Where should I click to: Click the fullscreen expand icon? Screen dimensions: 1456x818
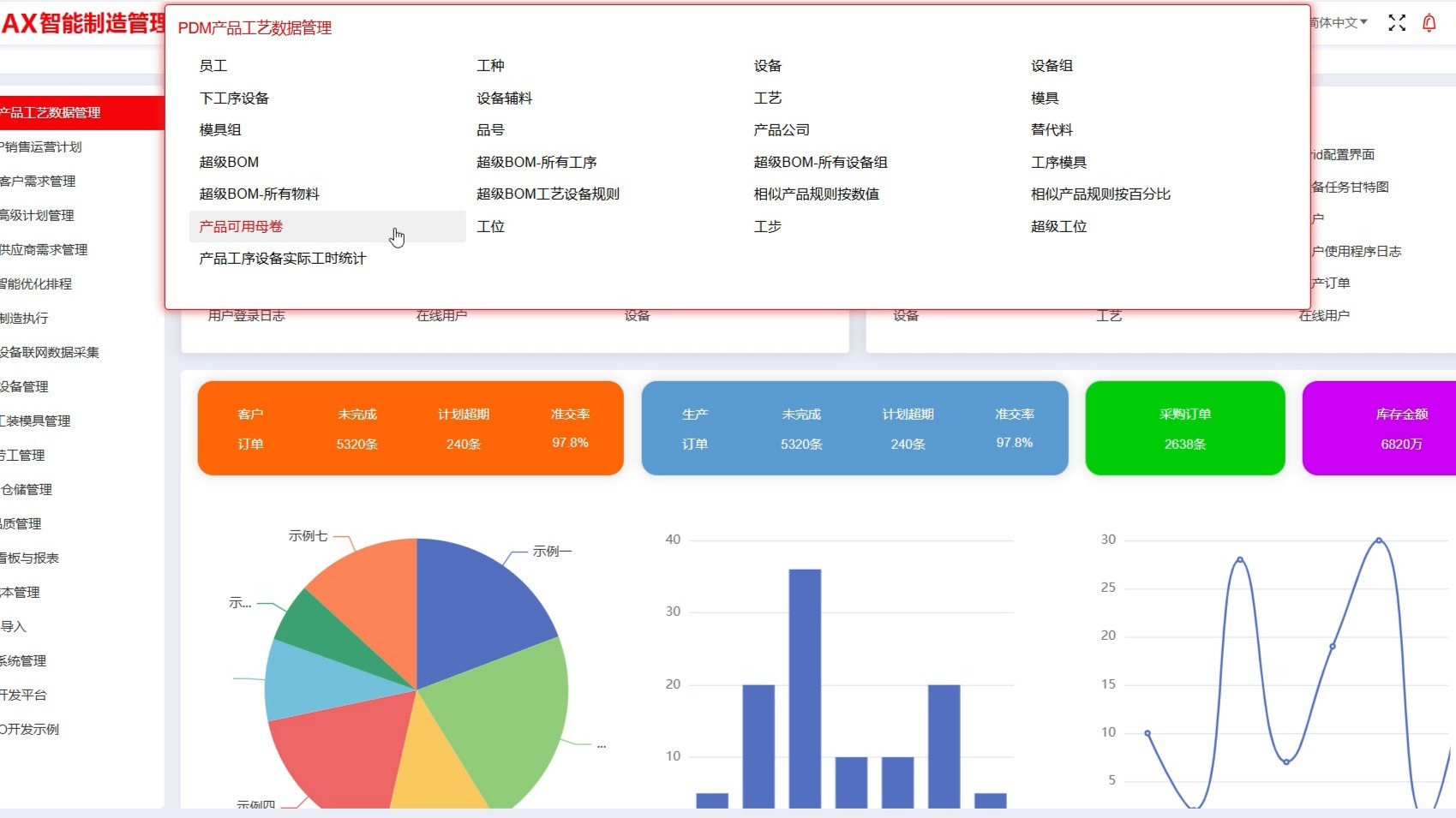coord(1396,23)
